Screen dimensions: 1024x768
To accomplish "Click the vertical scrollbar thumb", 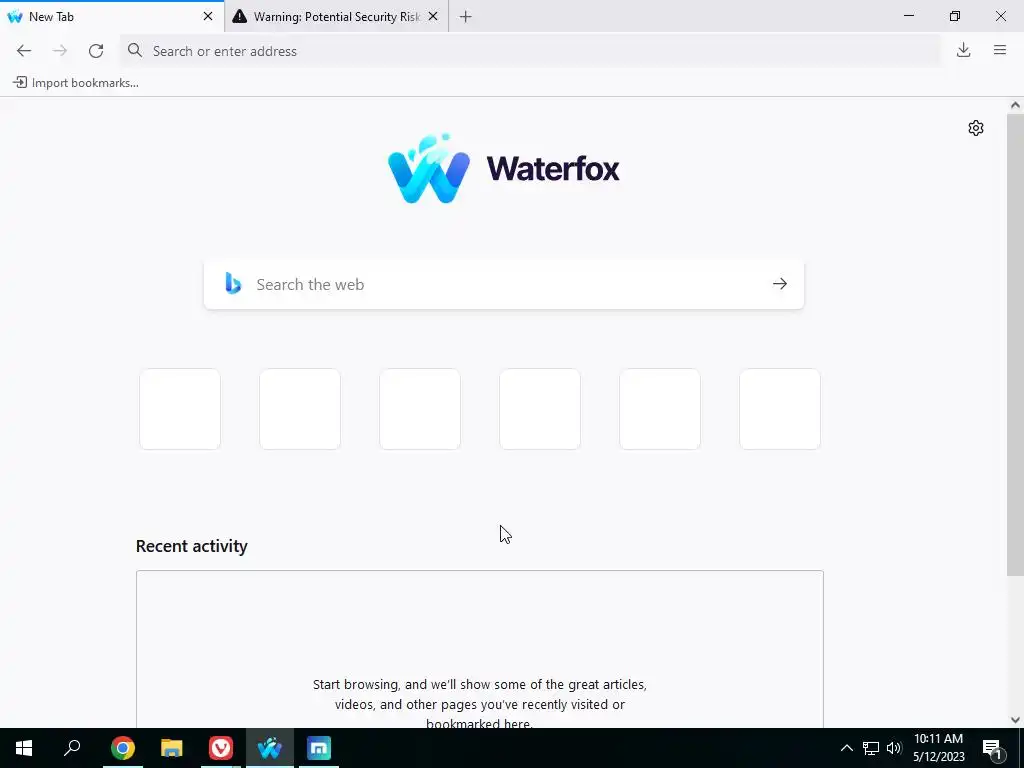I will tap(1015, 344).
